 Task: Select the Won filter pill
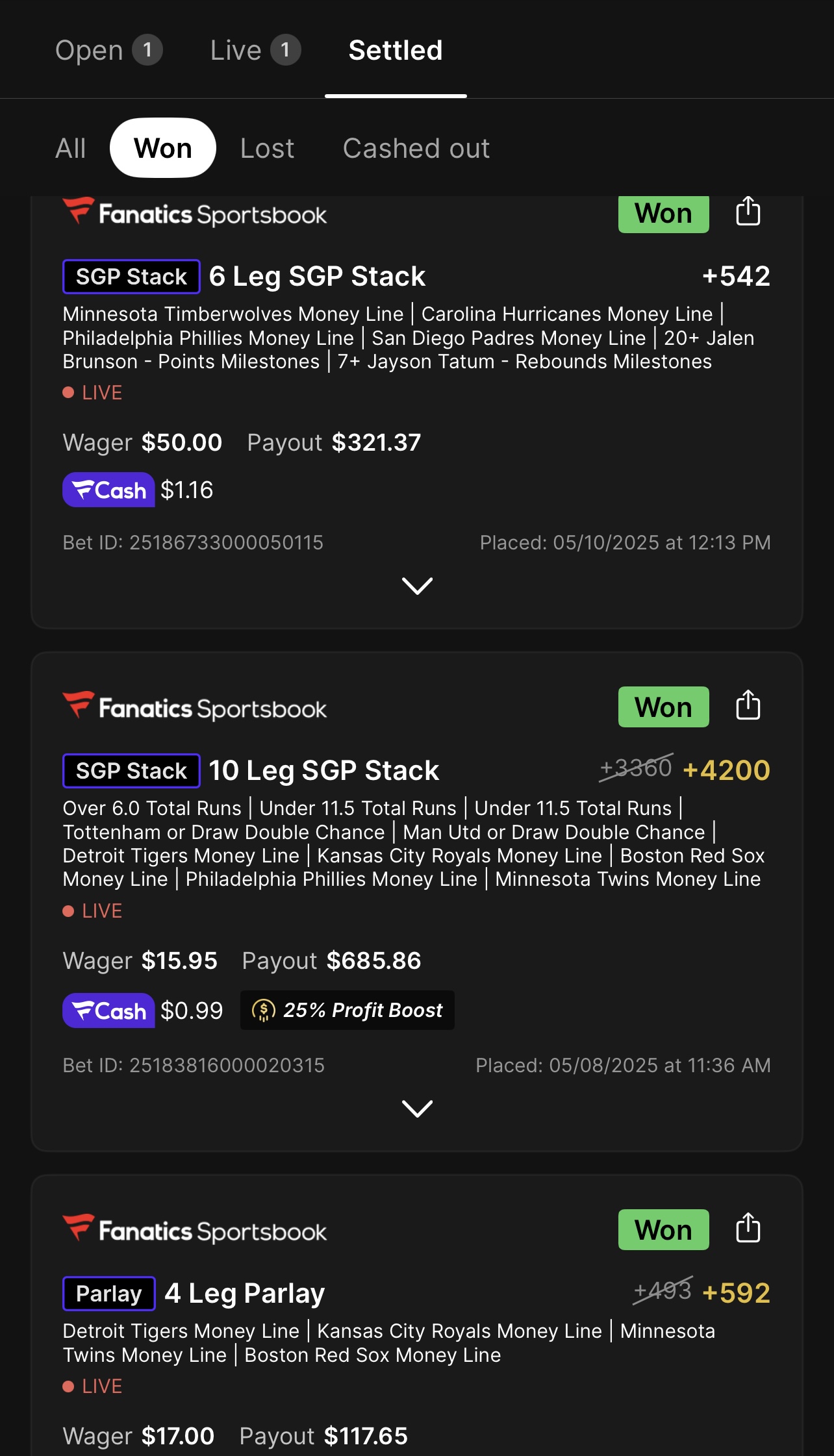tap(163, 148)
